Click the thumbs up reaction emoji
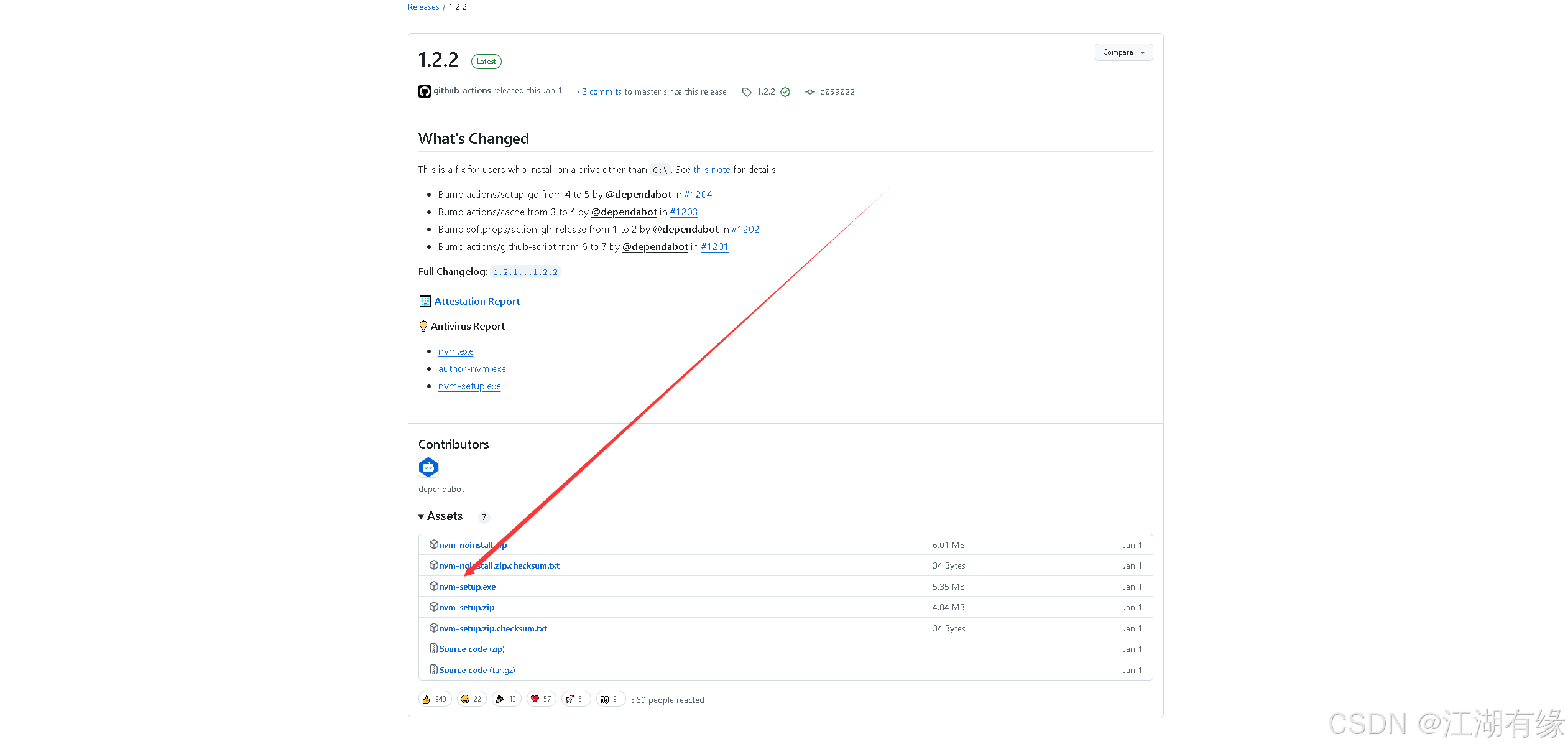 coord(427,699)
